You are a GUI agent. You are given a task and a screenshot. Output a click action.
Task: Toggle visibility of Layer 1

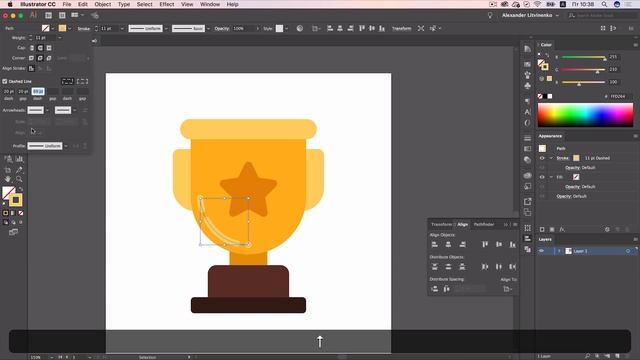541,251
